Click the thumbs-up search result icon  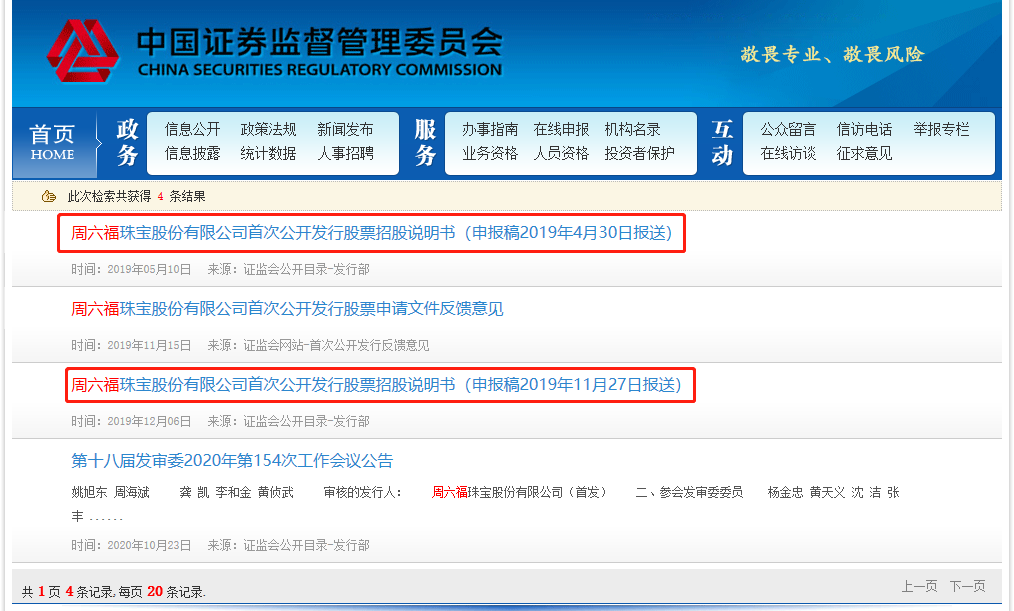[x=48, y=196]
